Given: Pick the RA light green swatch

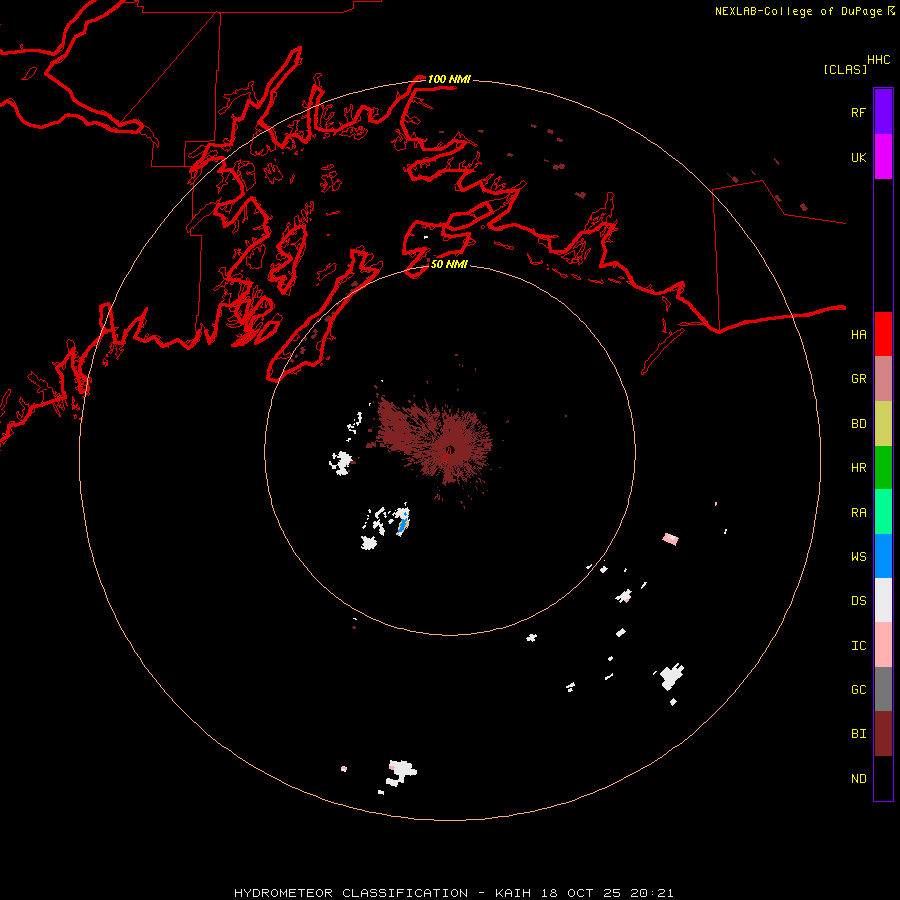Looking at the screenshot, I should [x=883, y=512].
